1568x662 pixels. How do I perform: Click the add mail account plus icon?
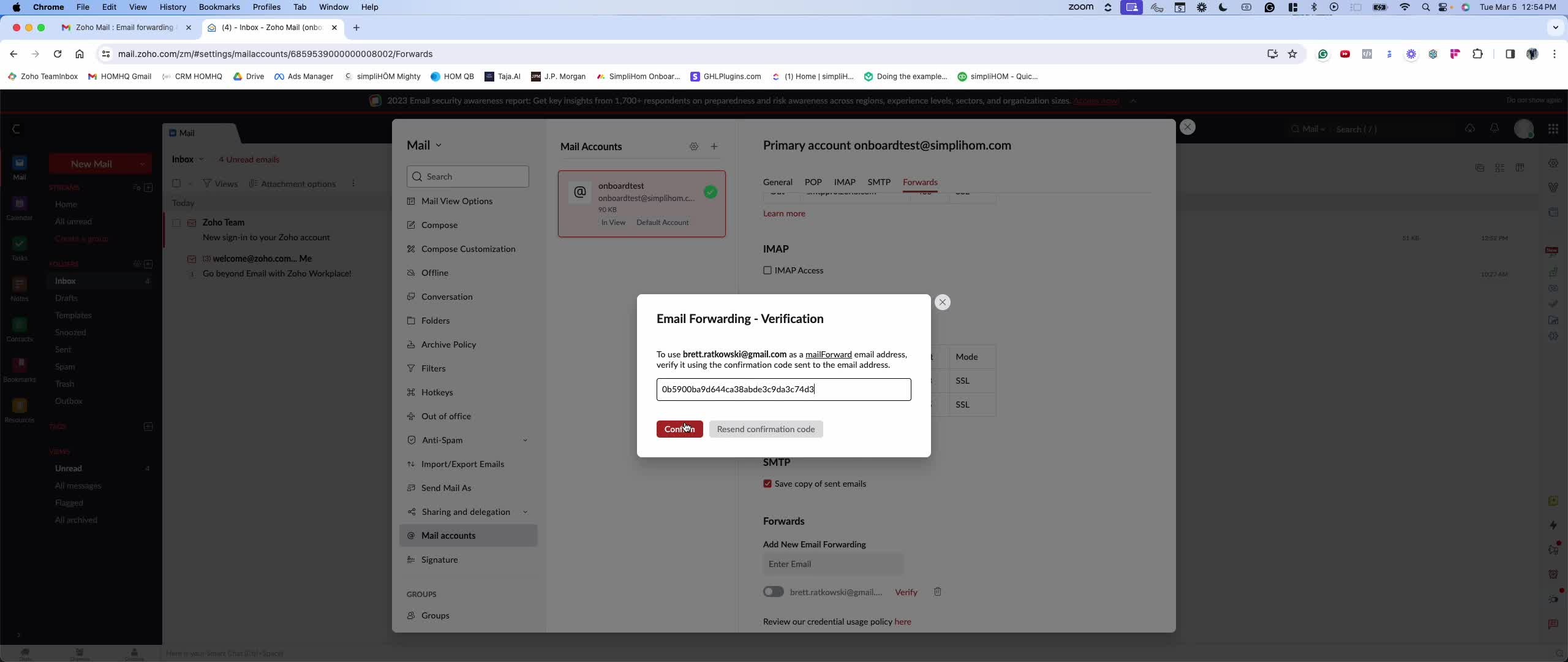[714, 146]
